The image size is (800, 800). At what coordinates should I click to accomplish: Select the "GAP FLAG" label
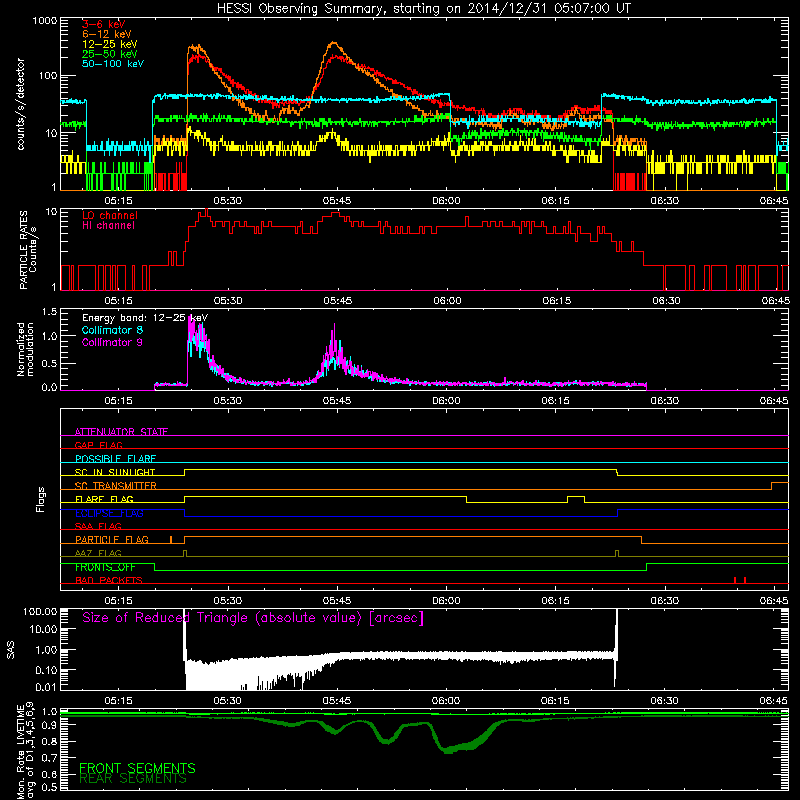pos(98,445)
